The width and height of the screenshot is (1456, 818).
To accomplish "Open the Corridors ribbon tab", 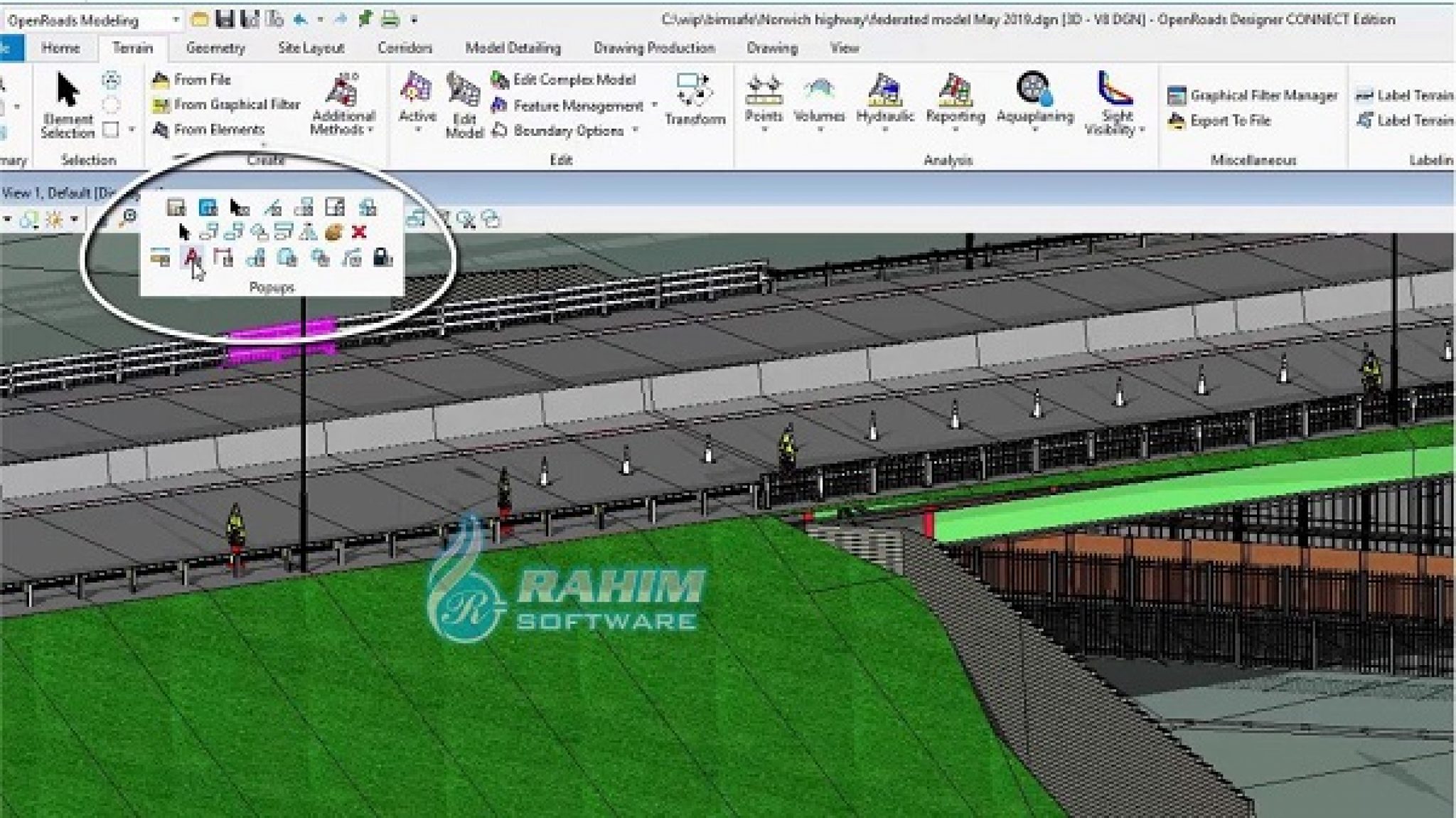I will click(x=405, y=48).
